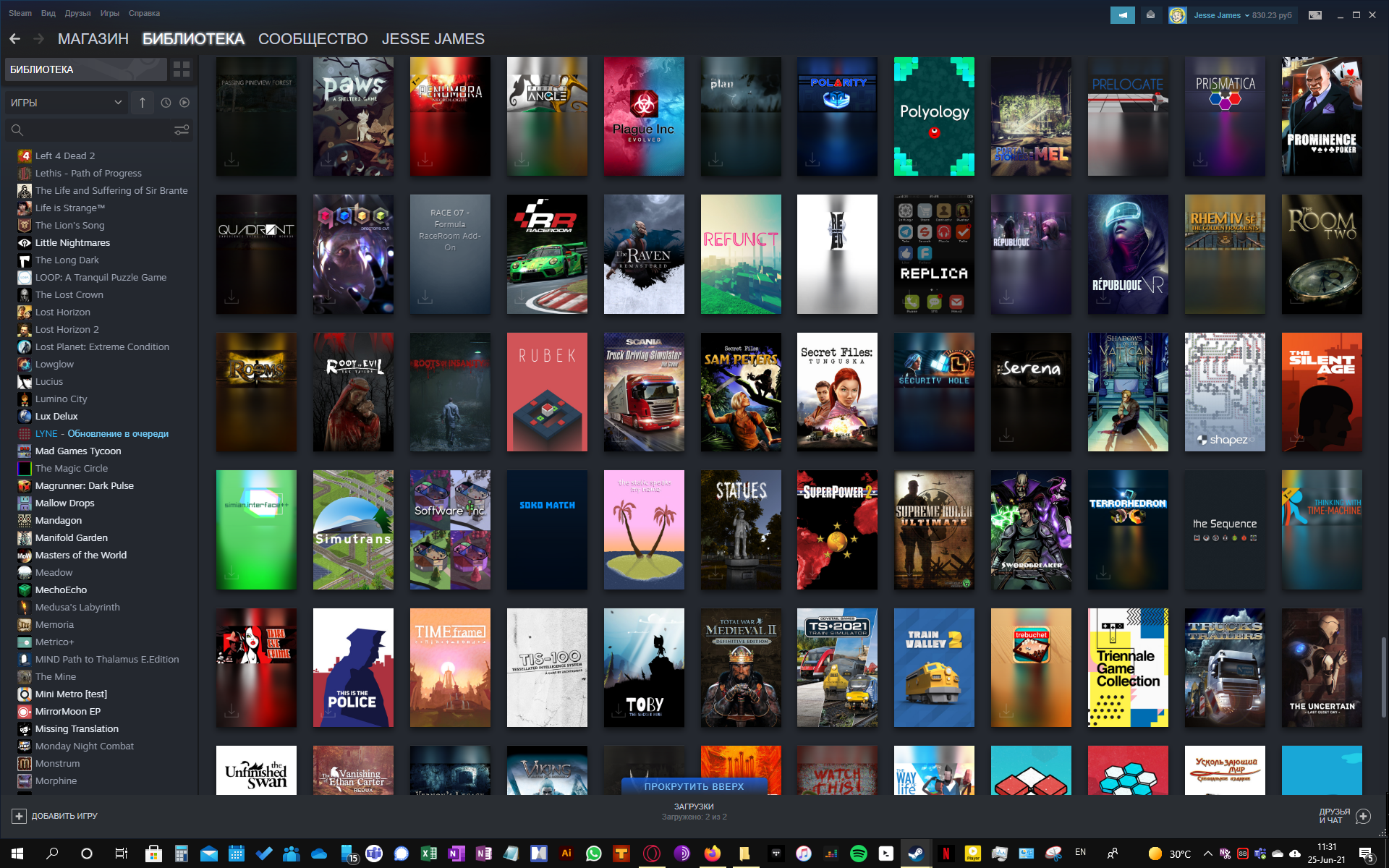Open This Is the Police cover
1389x868 pixels.
[x=353, y=668]
